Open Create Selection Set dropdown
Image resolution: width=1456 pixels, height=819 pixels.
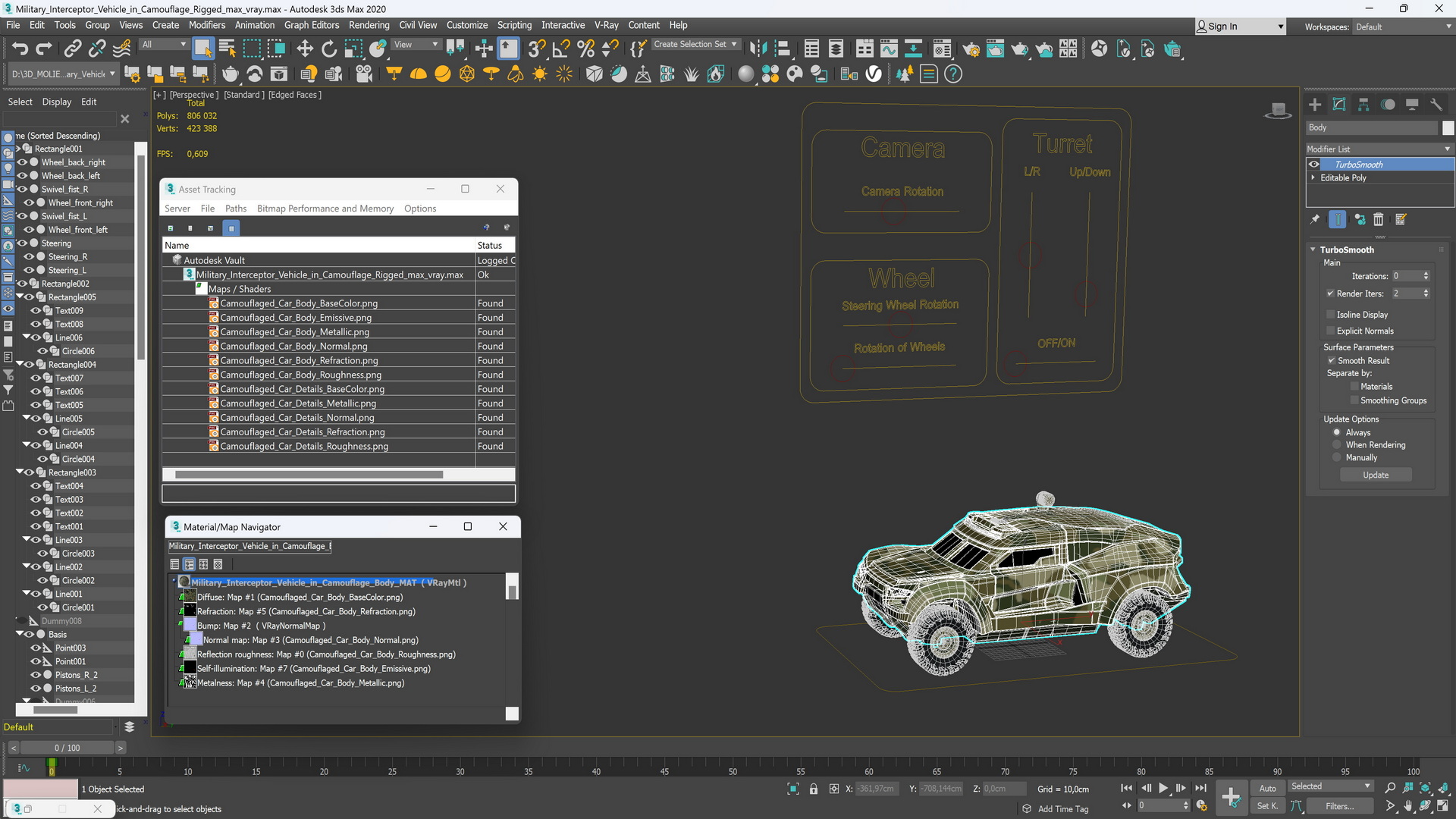coord(695,45)
